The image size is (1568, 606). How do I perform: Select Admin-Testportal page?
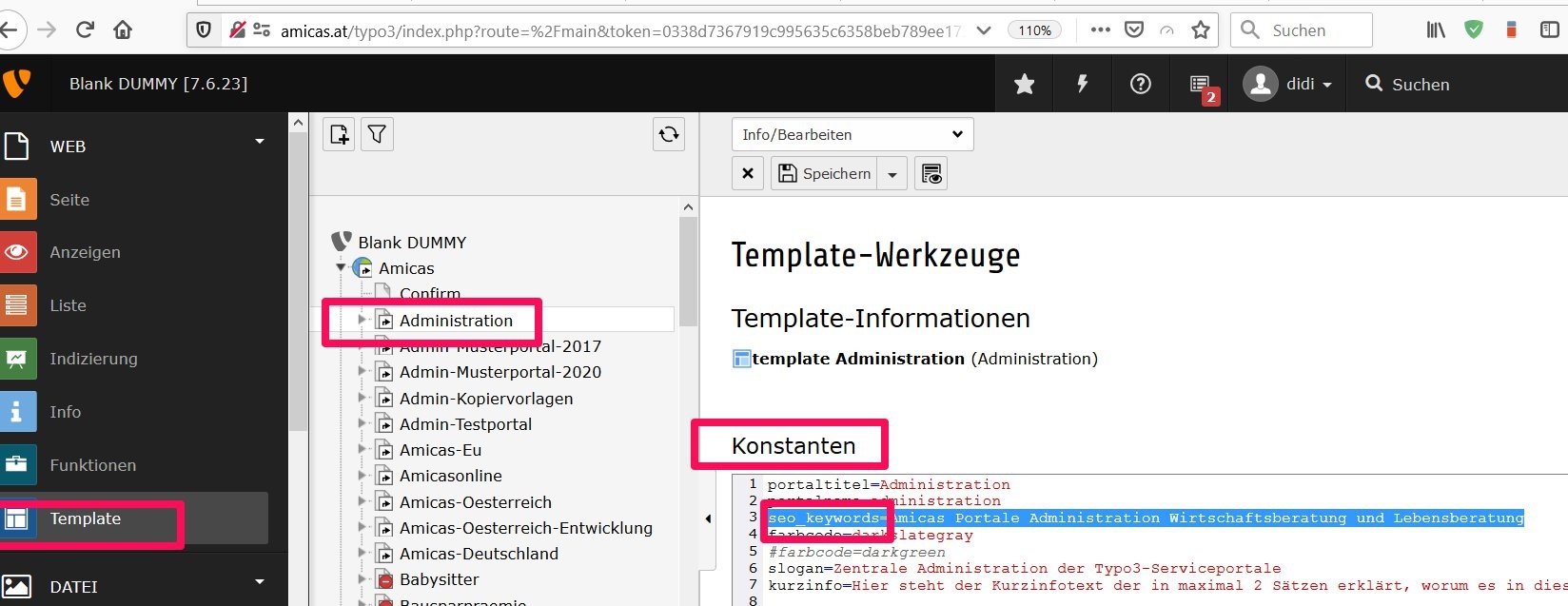click(x=465, y=424)
